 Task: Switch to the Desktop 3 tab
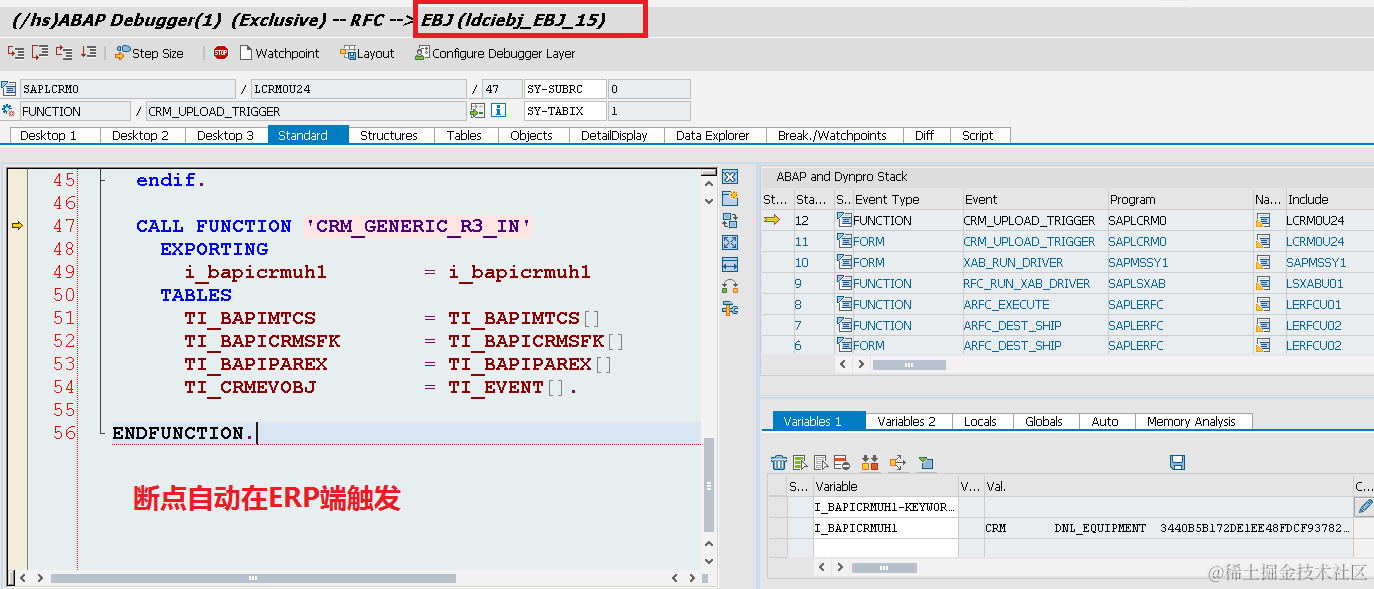coord(225,135)
